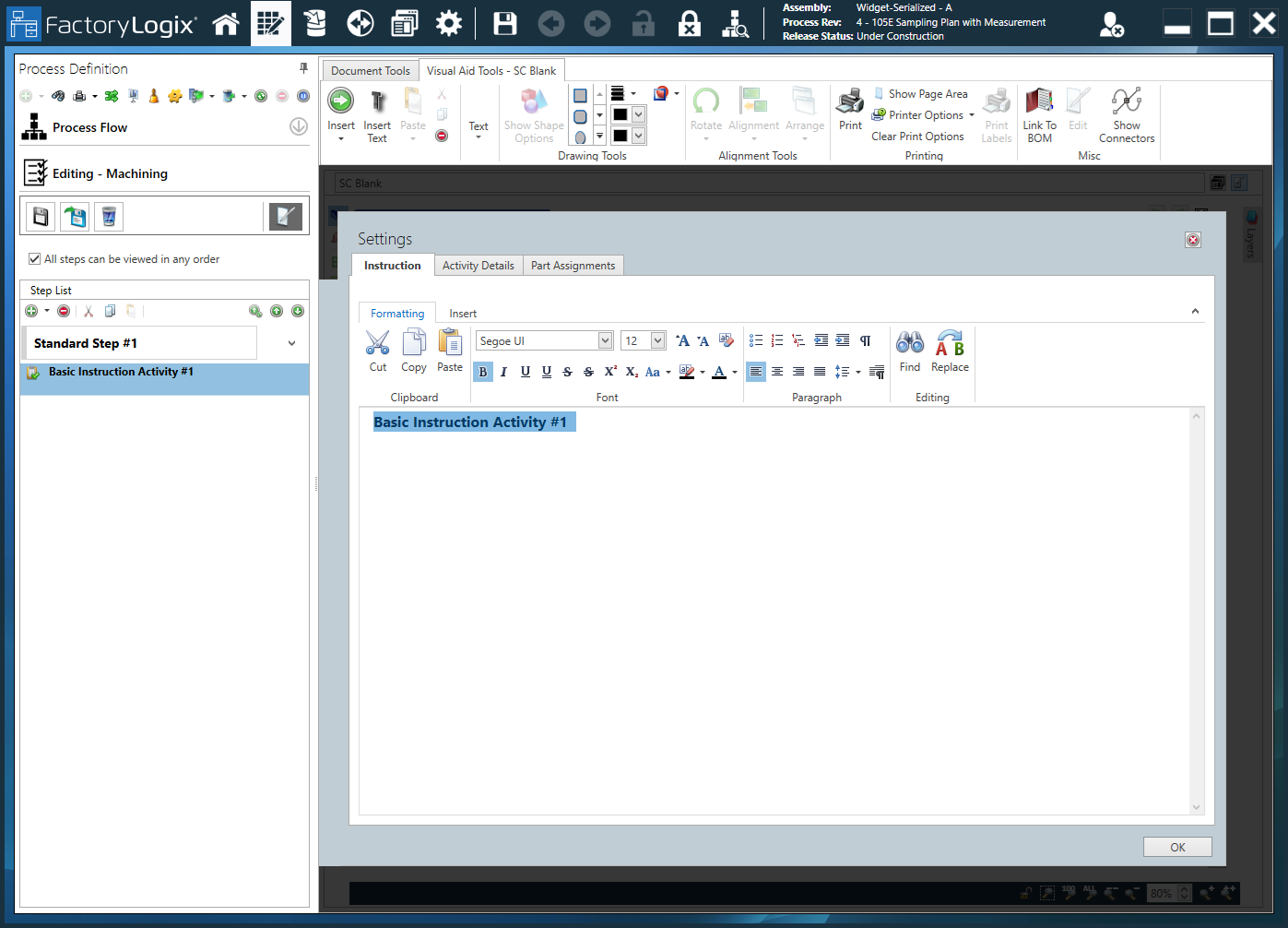Apply superscript formatting to the text
This screenshot has width=1288, height=928.
coord(609,372)
